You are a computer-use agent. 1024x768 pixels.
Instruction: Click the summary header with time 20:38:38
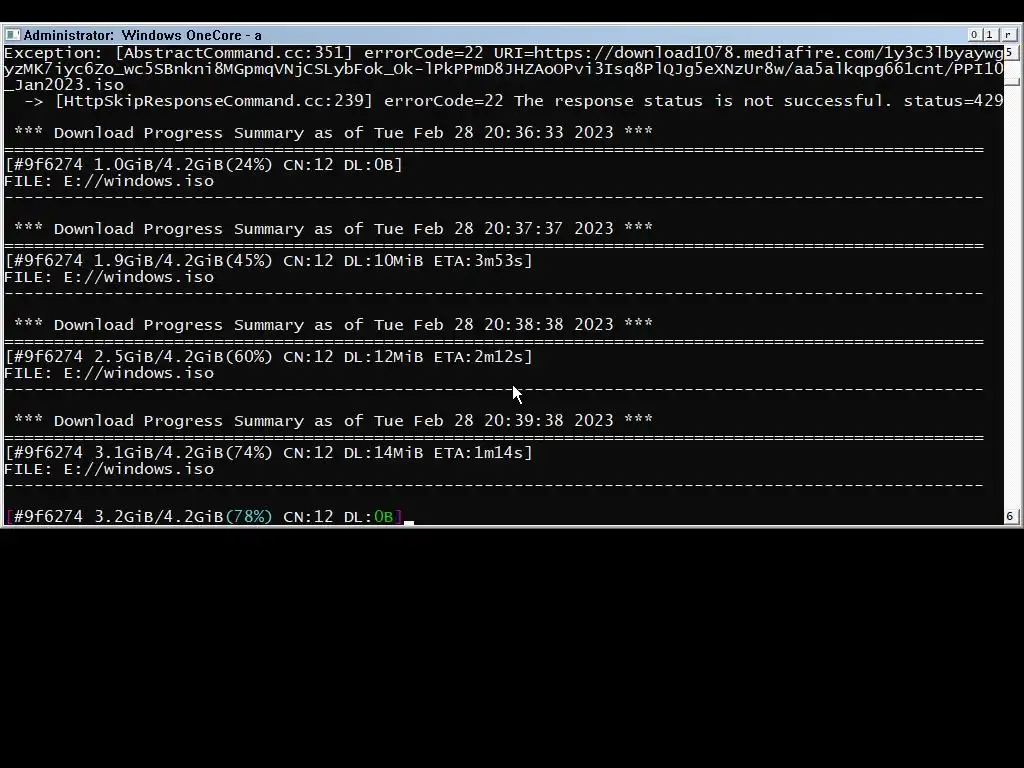pos(333,325)
